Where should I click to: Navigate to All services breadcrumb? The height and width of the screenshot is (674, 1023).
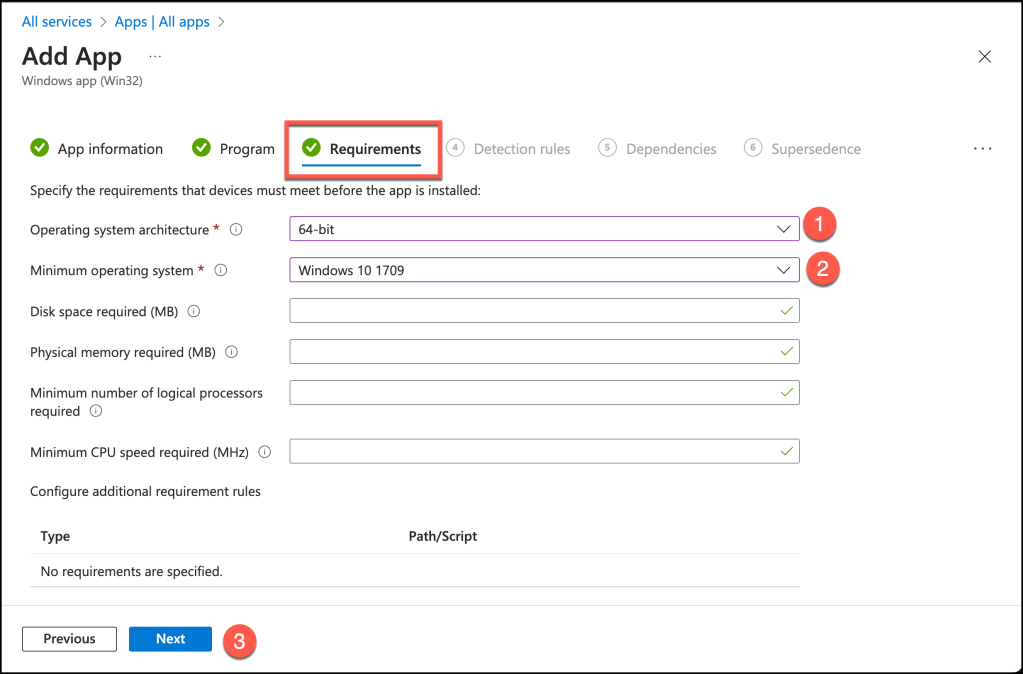click(56, 21)
